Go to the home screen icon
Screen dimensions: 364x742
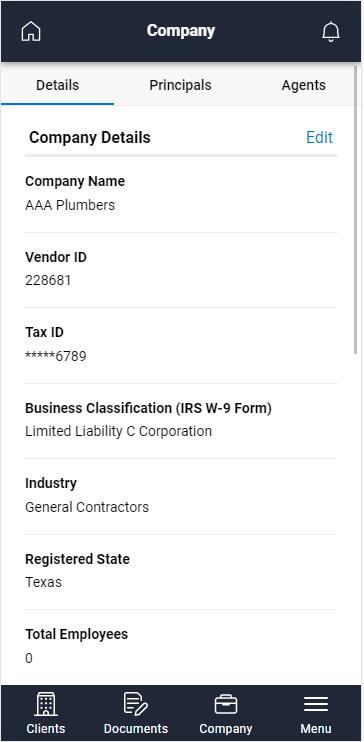pyautogui.click(x=31, y=32)
